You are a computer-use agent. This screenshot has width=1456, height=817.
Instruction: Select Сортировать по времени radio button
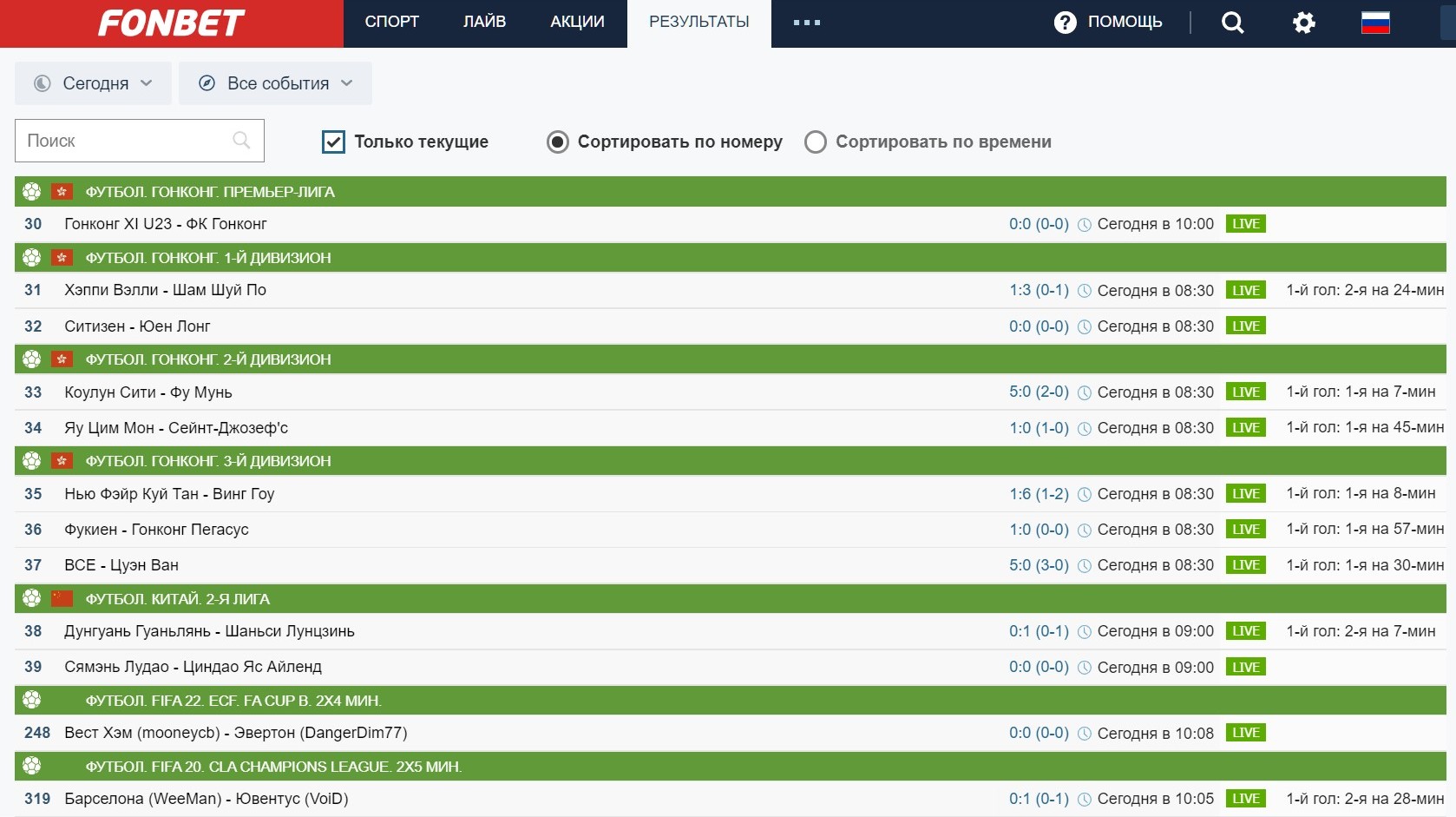click(x=816, y=142)
